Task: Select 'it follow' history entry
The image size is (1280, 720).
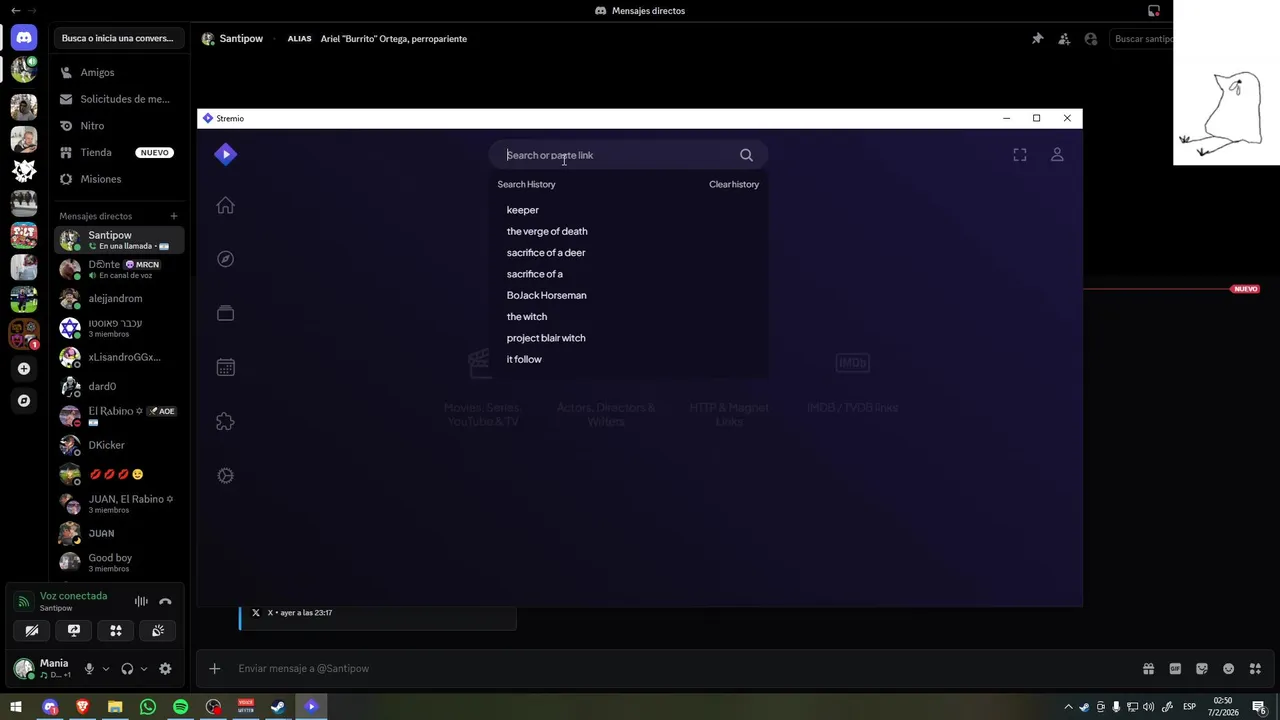Action: click(x=524, y=359)
